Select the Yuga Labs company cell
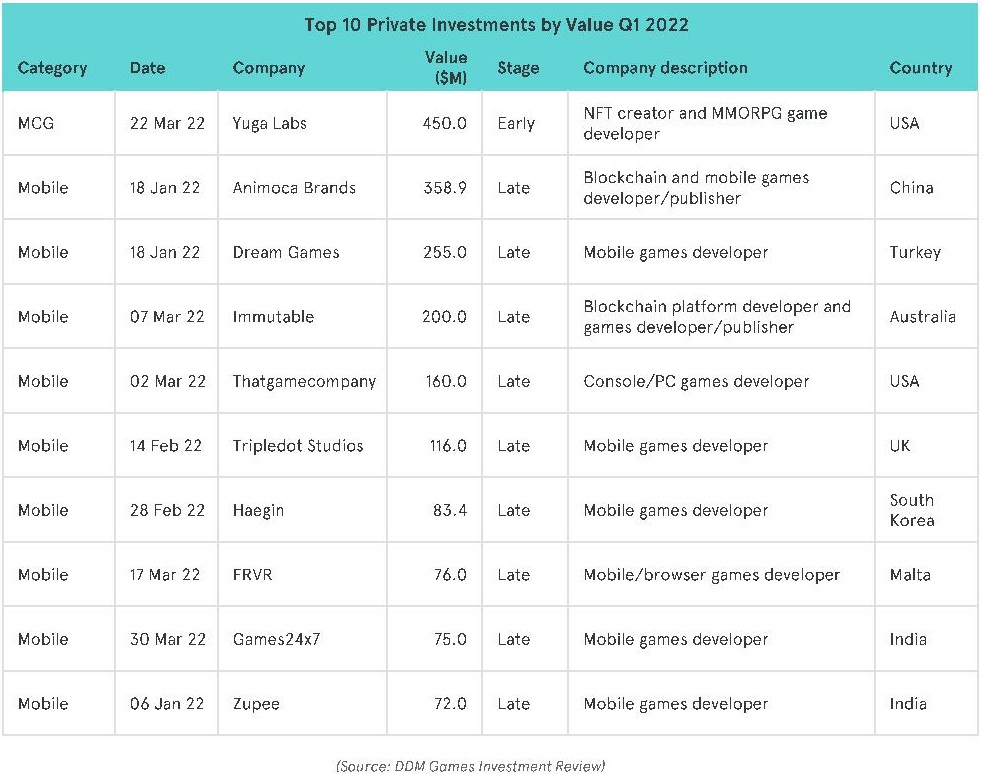 coord(269,123)
